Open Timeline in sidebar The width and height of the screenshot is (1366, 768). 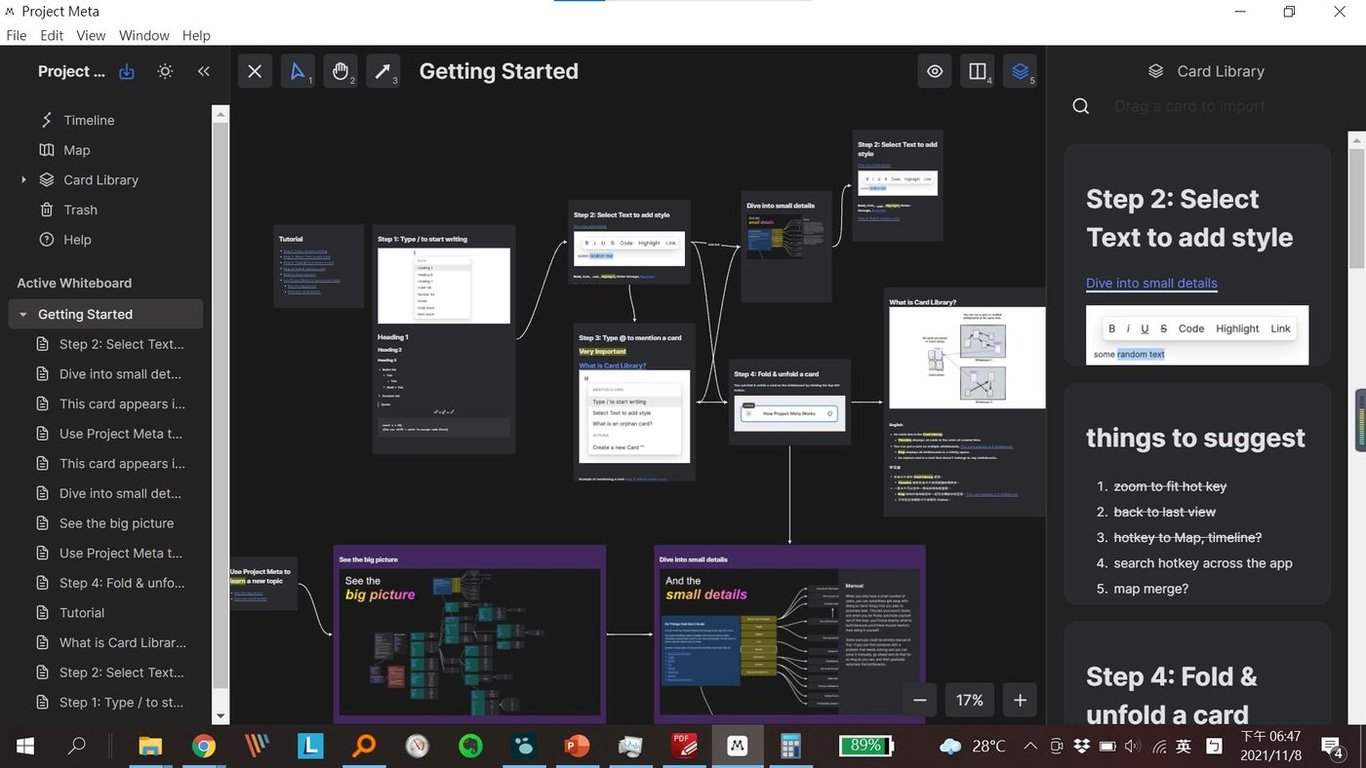click(89, 120)
